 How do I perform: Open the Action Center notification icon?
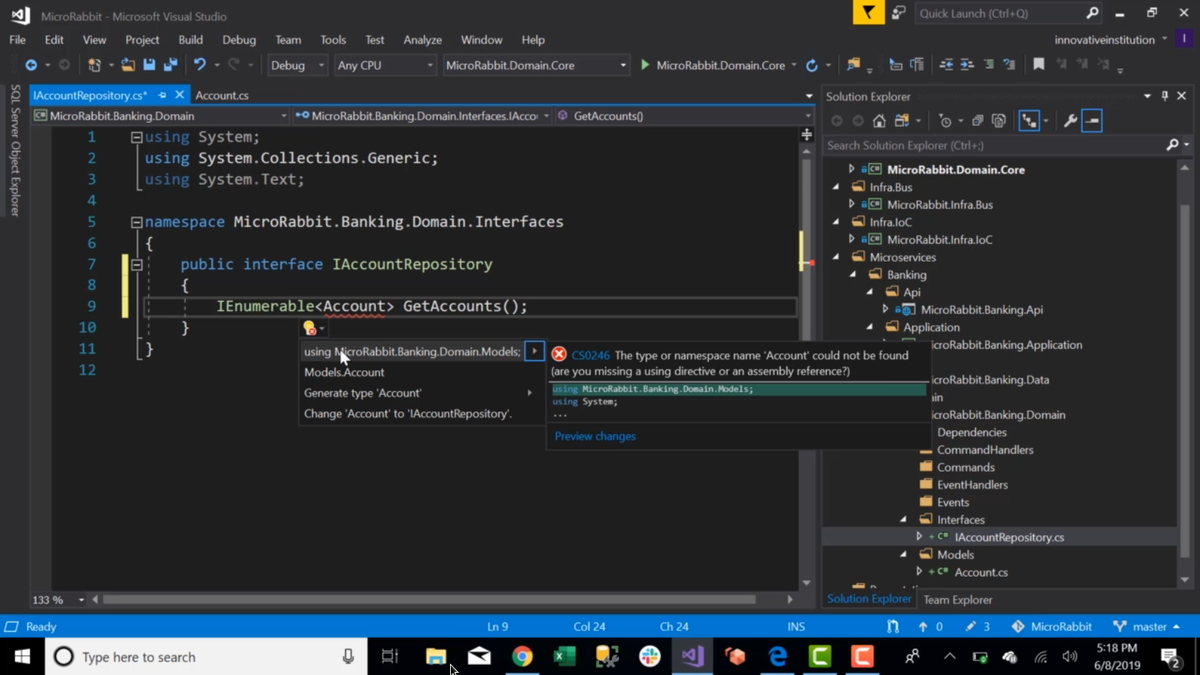1170,657
